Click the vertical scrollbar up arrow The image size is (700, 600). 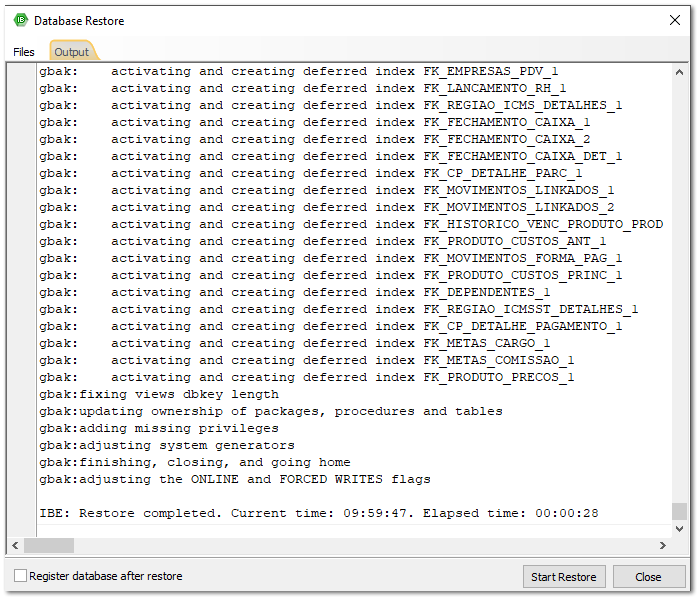pyautogui.click(x=679, y=72)
